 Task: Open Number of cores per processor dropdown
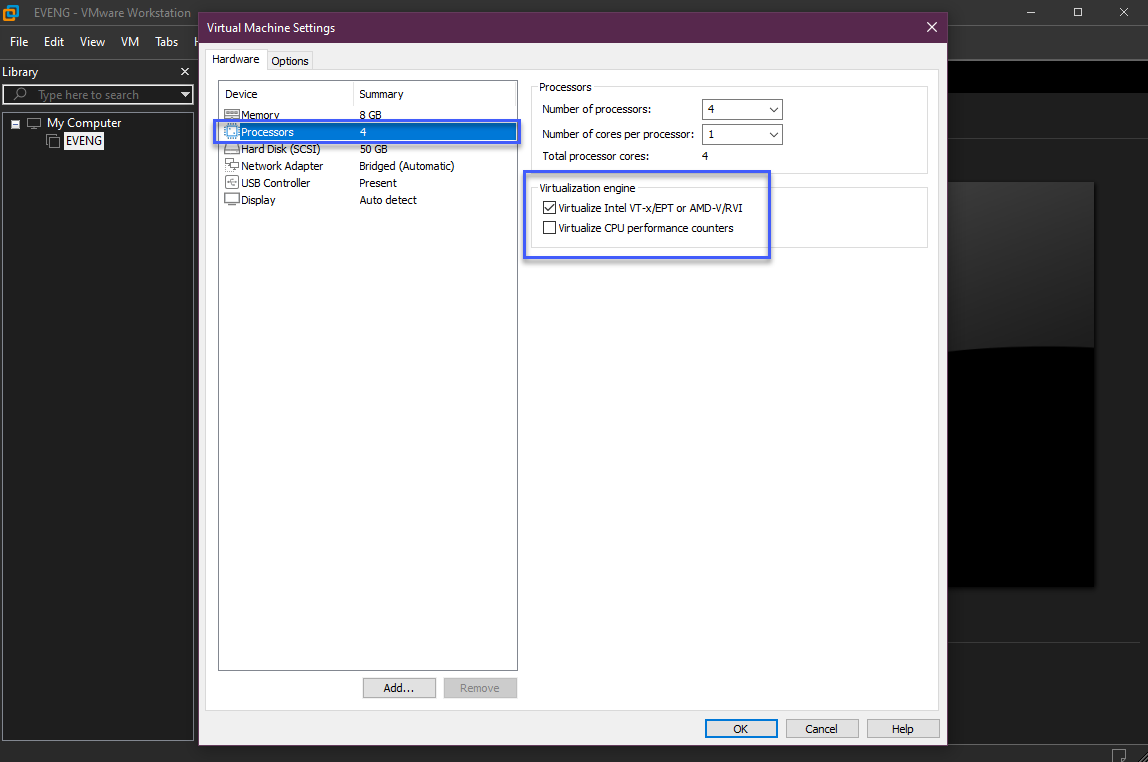742,134
